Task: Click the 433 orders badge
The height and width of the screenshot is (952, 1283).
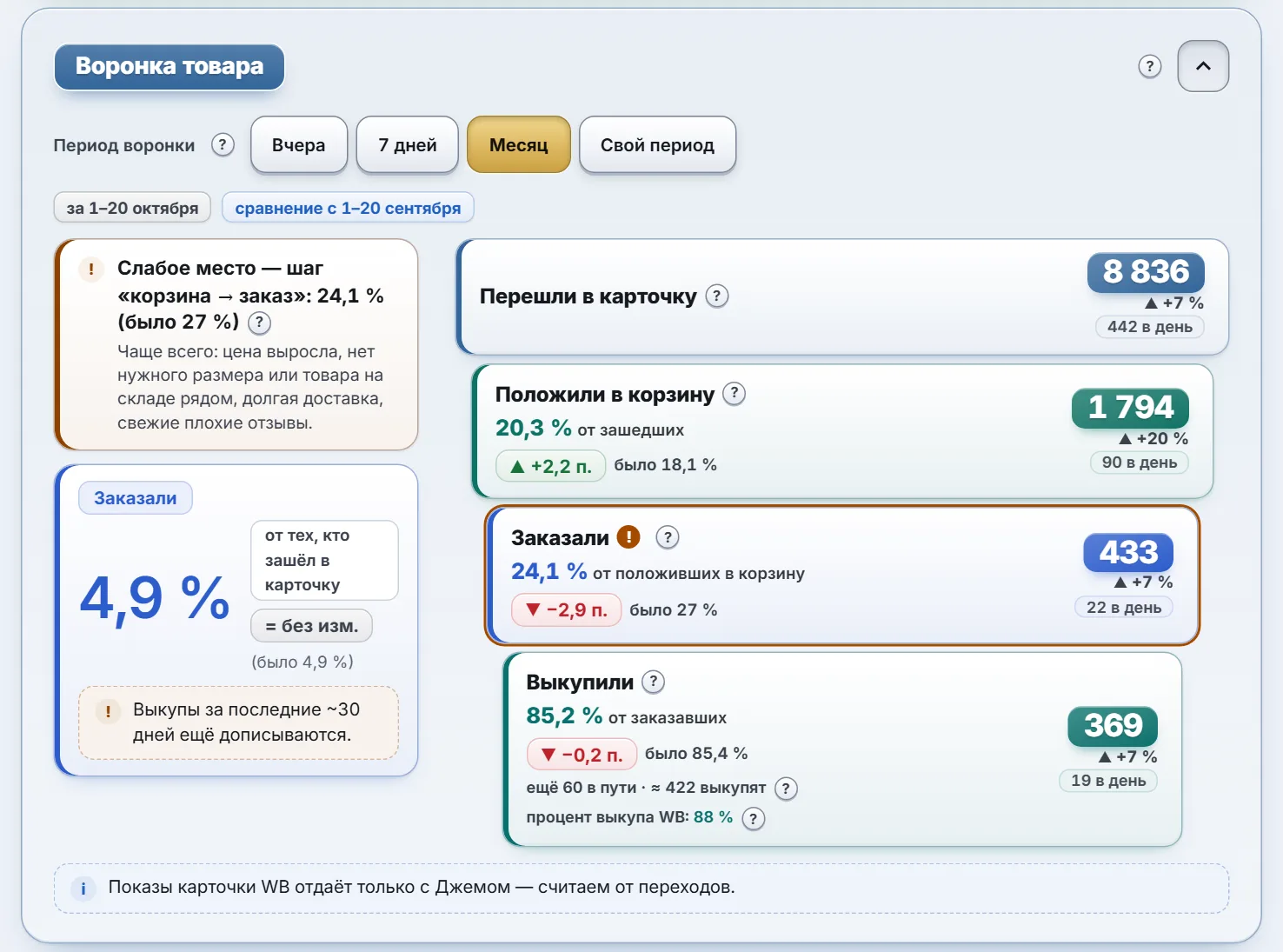Action: point(1128,552)
